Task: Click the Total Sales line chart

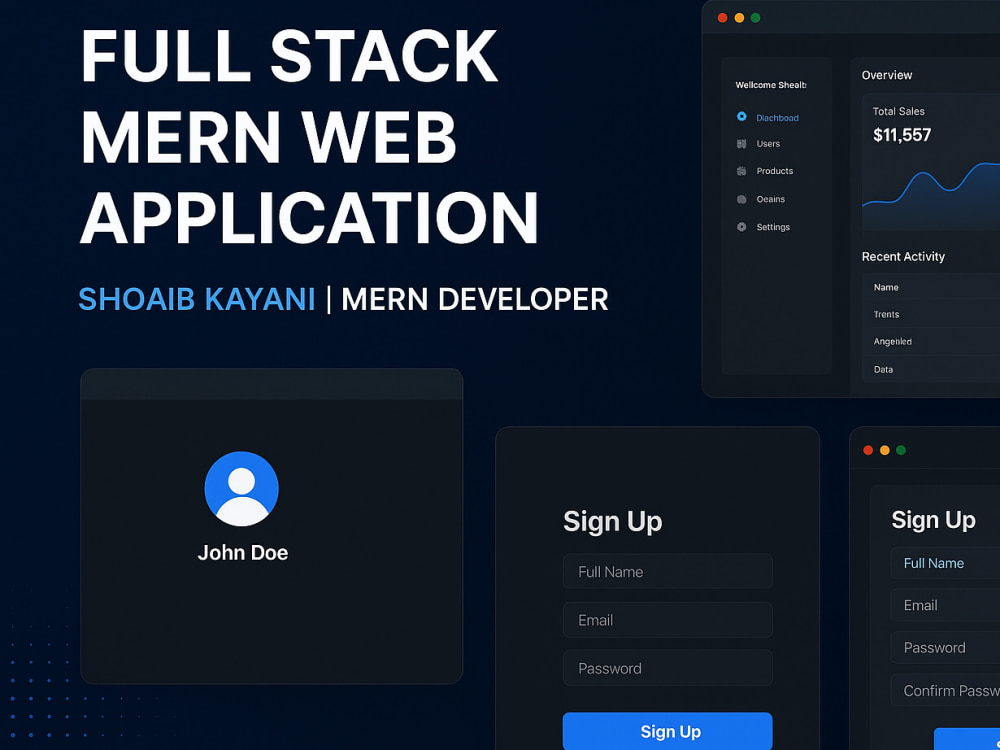Action: (931, 195)
